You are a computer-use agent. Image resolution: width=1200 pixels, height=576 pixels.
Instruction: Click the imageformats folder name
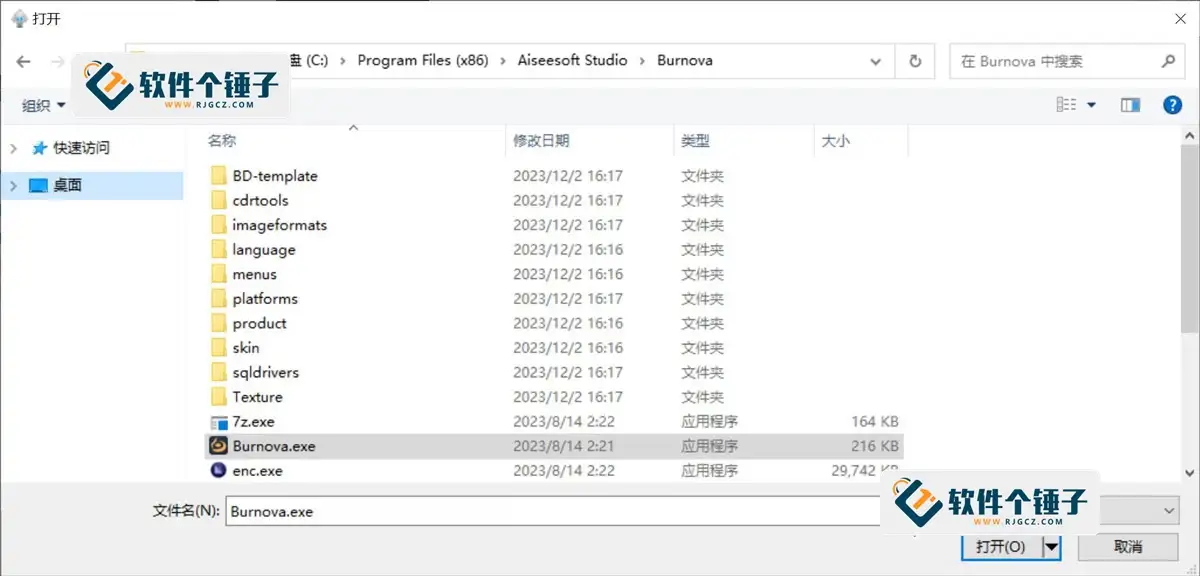click(x=280, y=225)
